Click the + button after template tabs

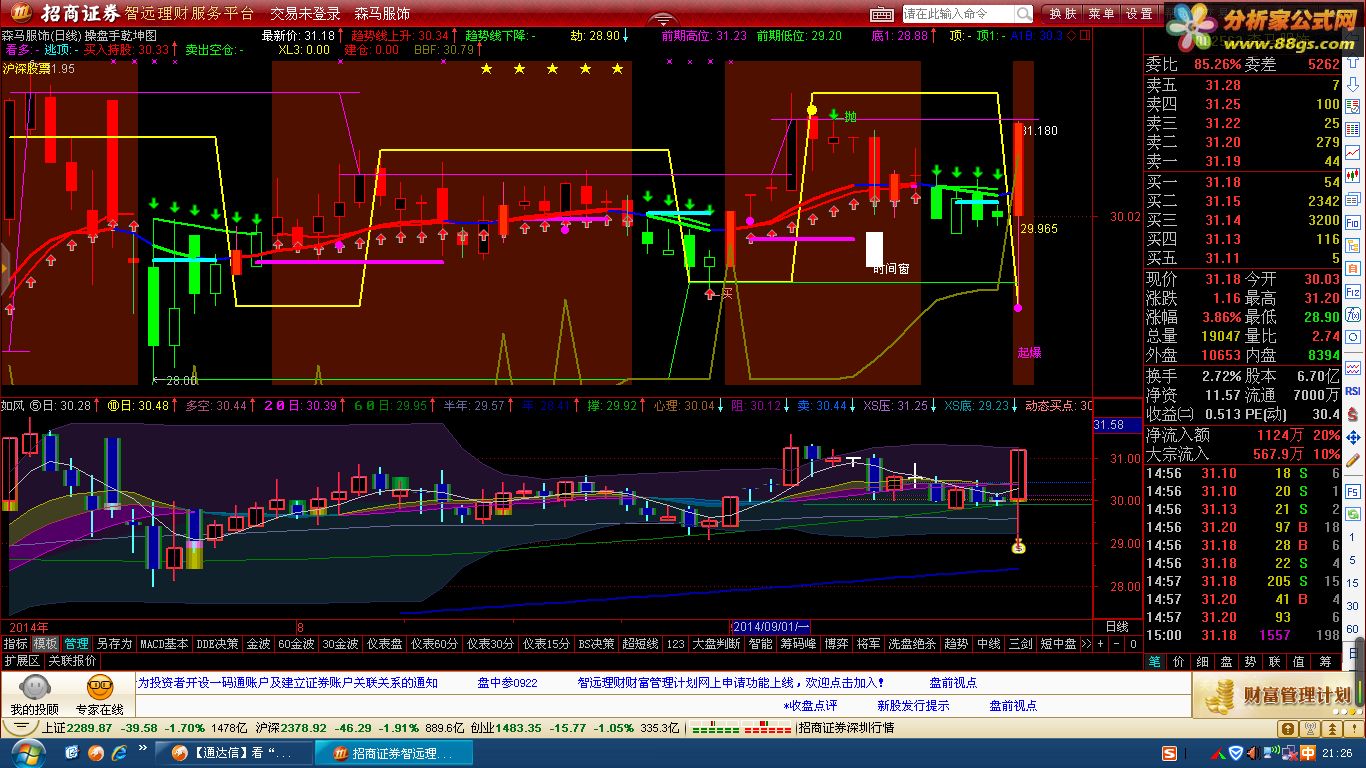1101,645
